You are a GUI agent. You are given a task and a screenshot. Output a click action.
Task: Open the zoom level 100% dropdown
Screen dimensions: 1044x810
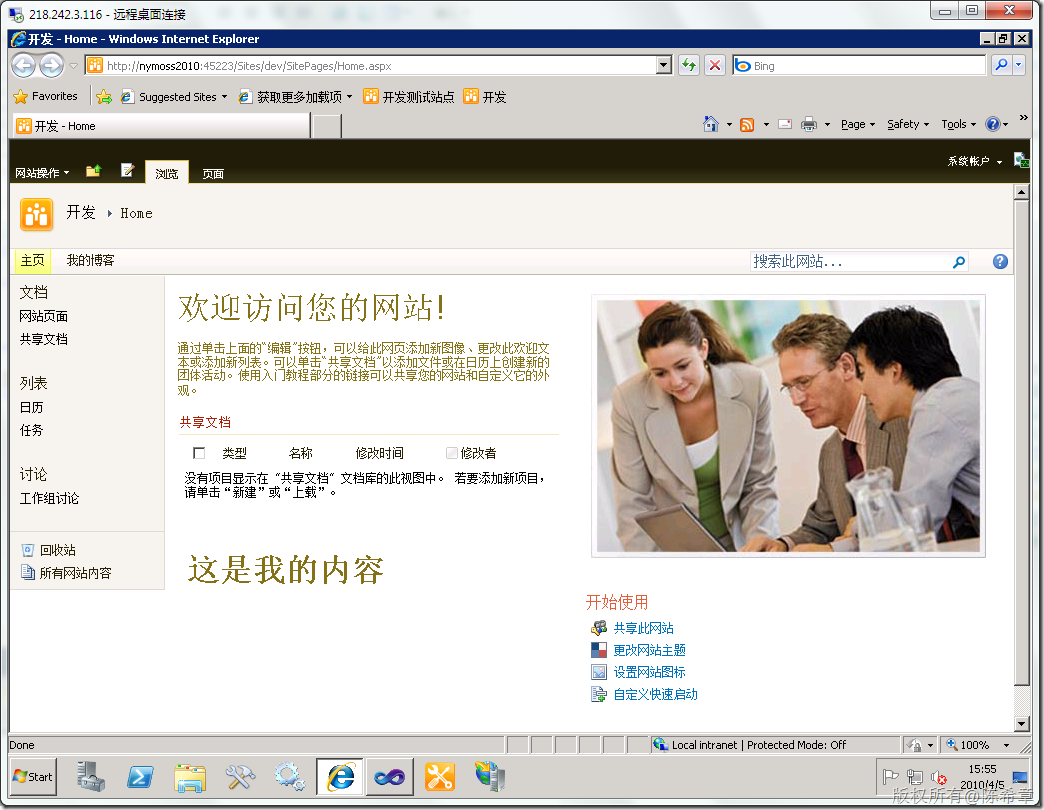[1007, 745]
